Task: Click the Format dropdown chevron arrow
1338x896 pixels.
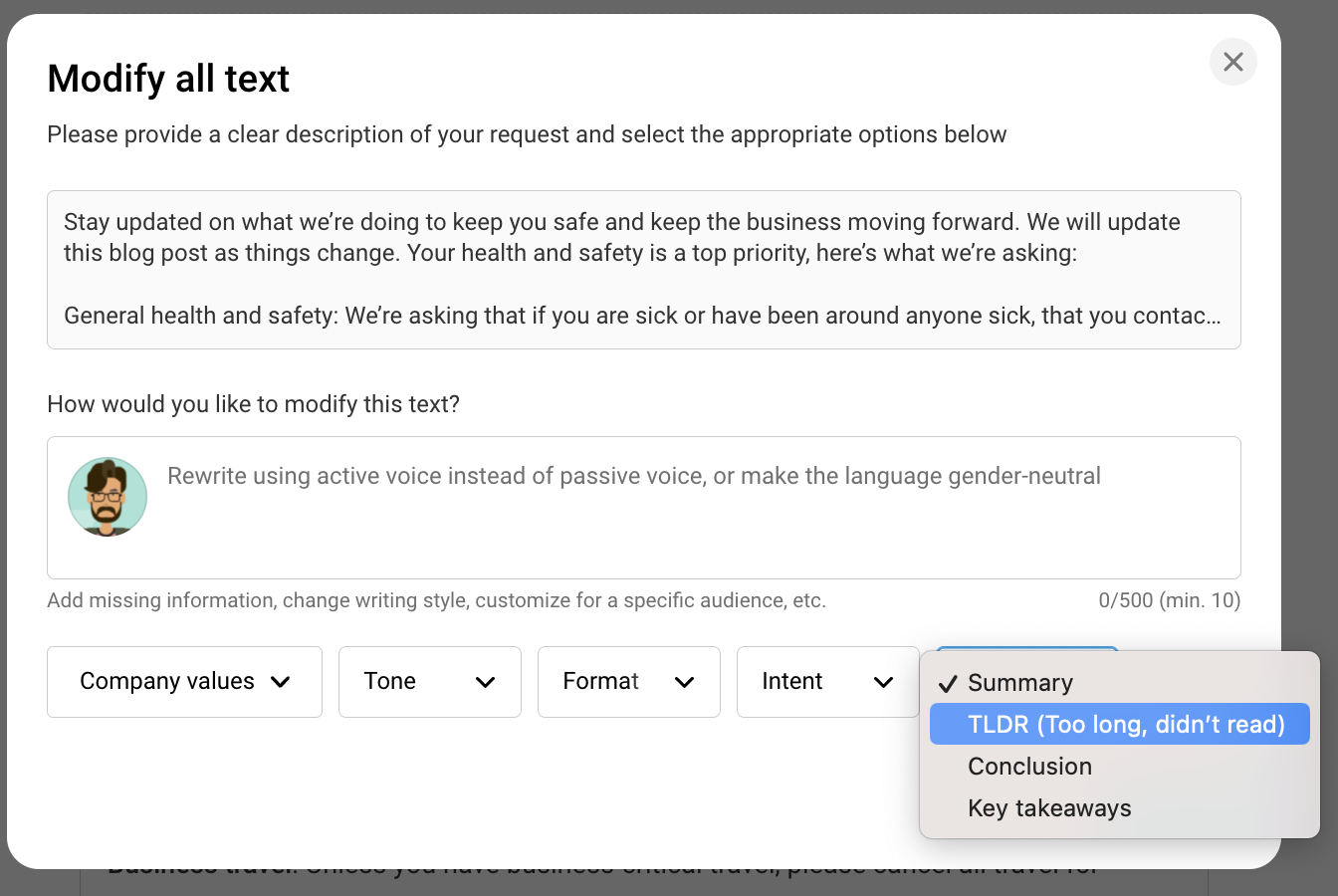Action: pos(685,683)
